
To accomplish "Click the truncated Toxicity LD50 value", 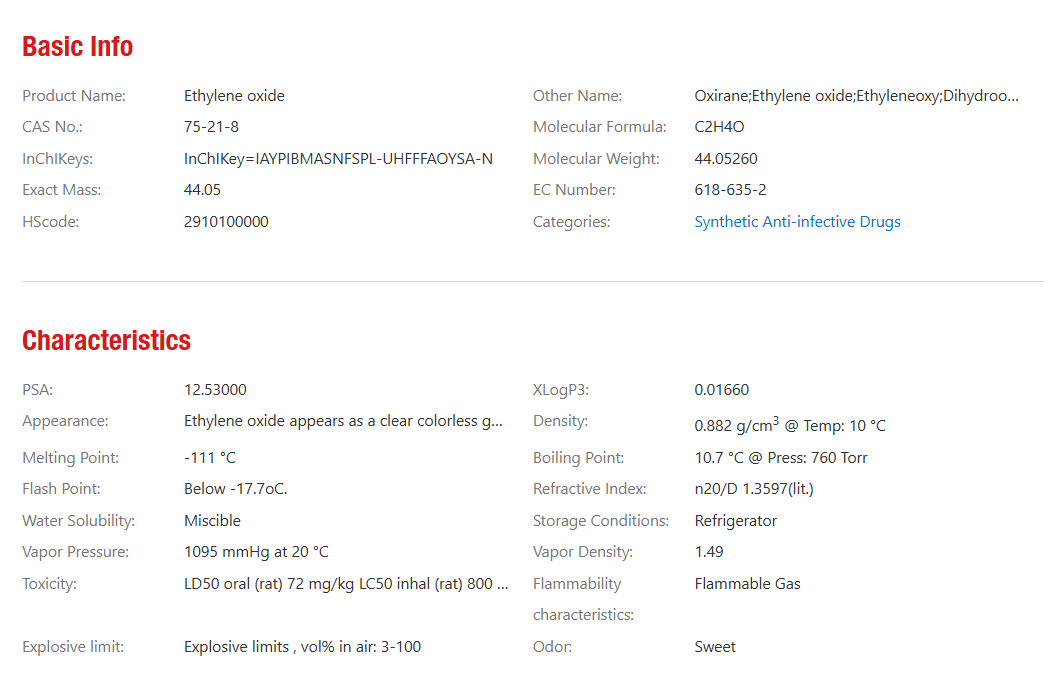I will tap(346, 584).
